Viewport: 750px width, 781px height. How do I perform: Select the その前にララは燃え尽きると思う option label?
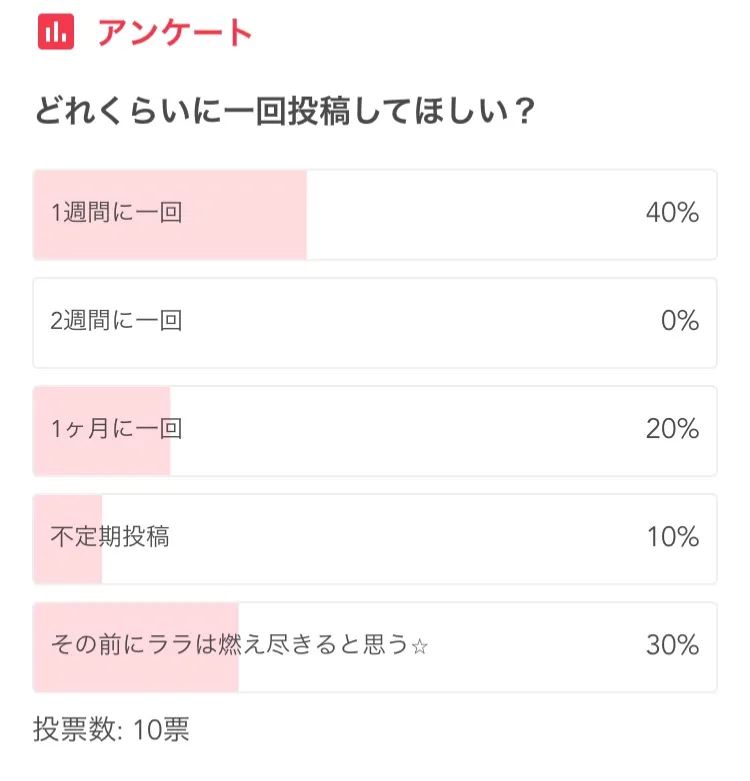point(230,645)
